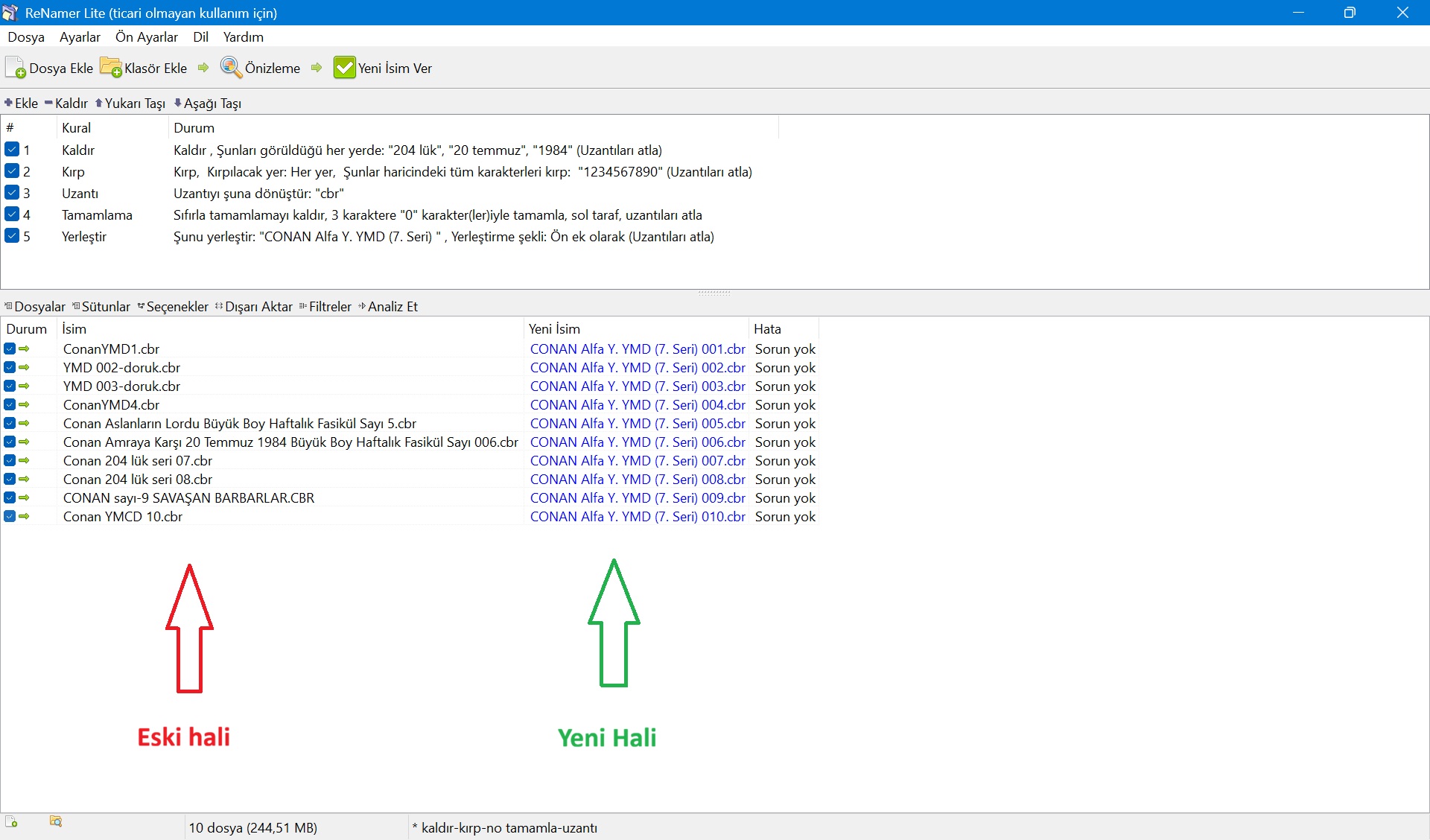
Task: Click the Klasör Ekle folder icon
Action: 111,68
